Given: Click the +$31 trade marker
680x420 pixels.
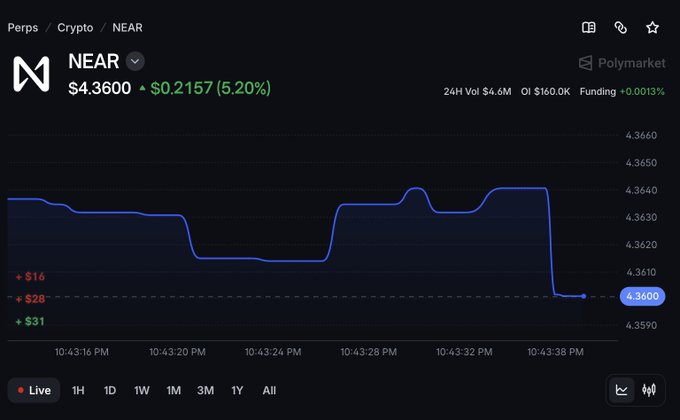Looking at the screenshot, I should [x=30, y=322].
